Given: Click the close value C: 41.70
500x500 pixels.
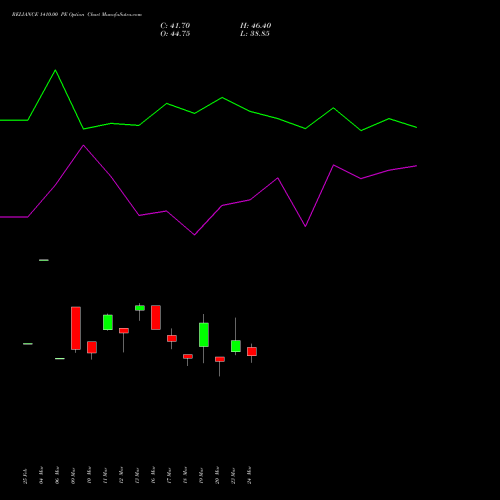Looking at the screenshot, I should pyautogui.click(x=175, y=26).
